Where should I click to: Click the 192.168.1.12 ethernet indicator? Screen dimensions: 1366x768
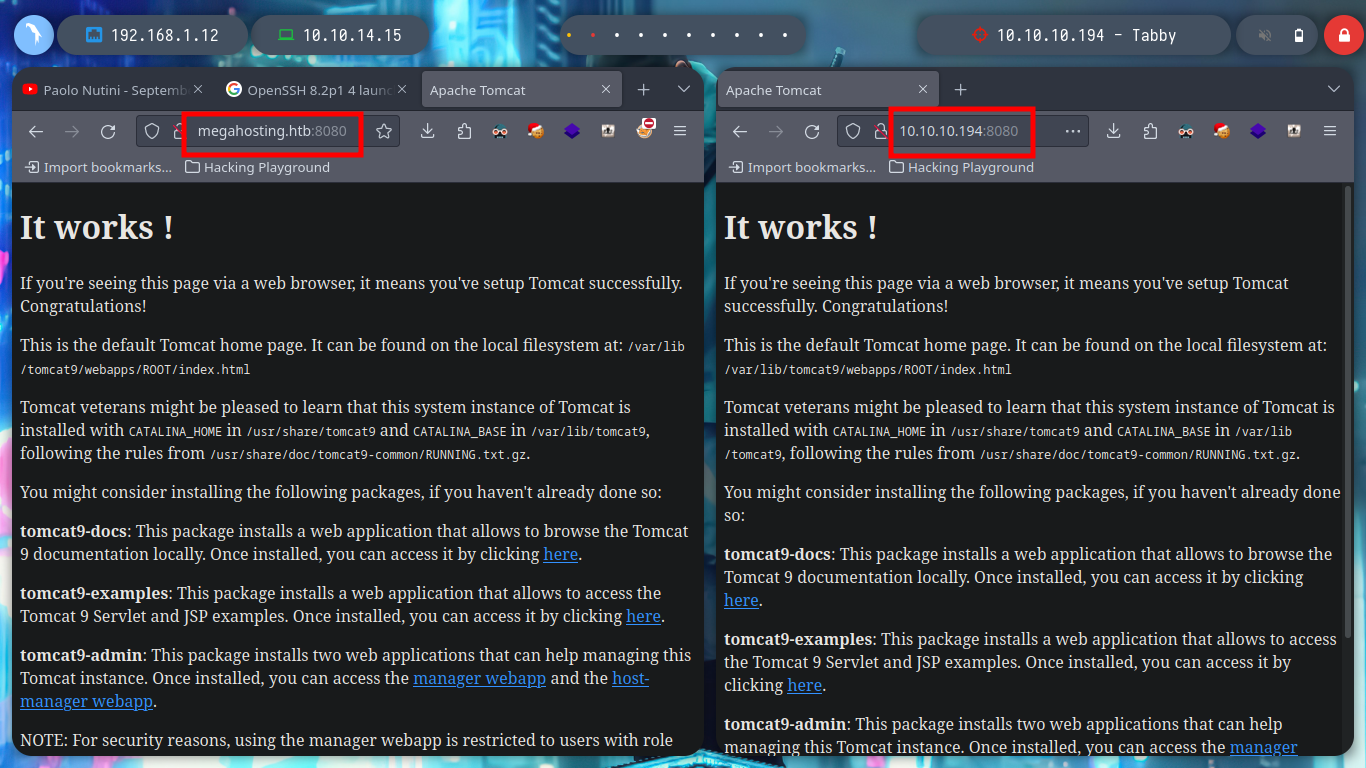[x=152, y=35]
